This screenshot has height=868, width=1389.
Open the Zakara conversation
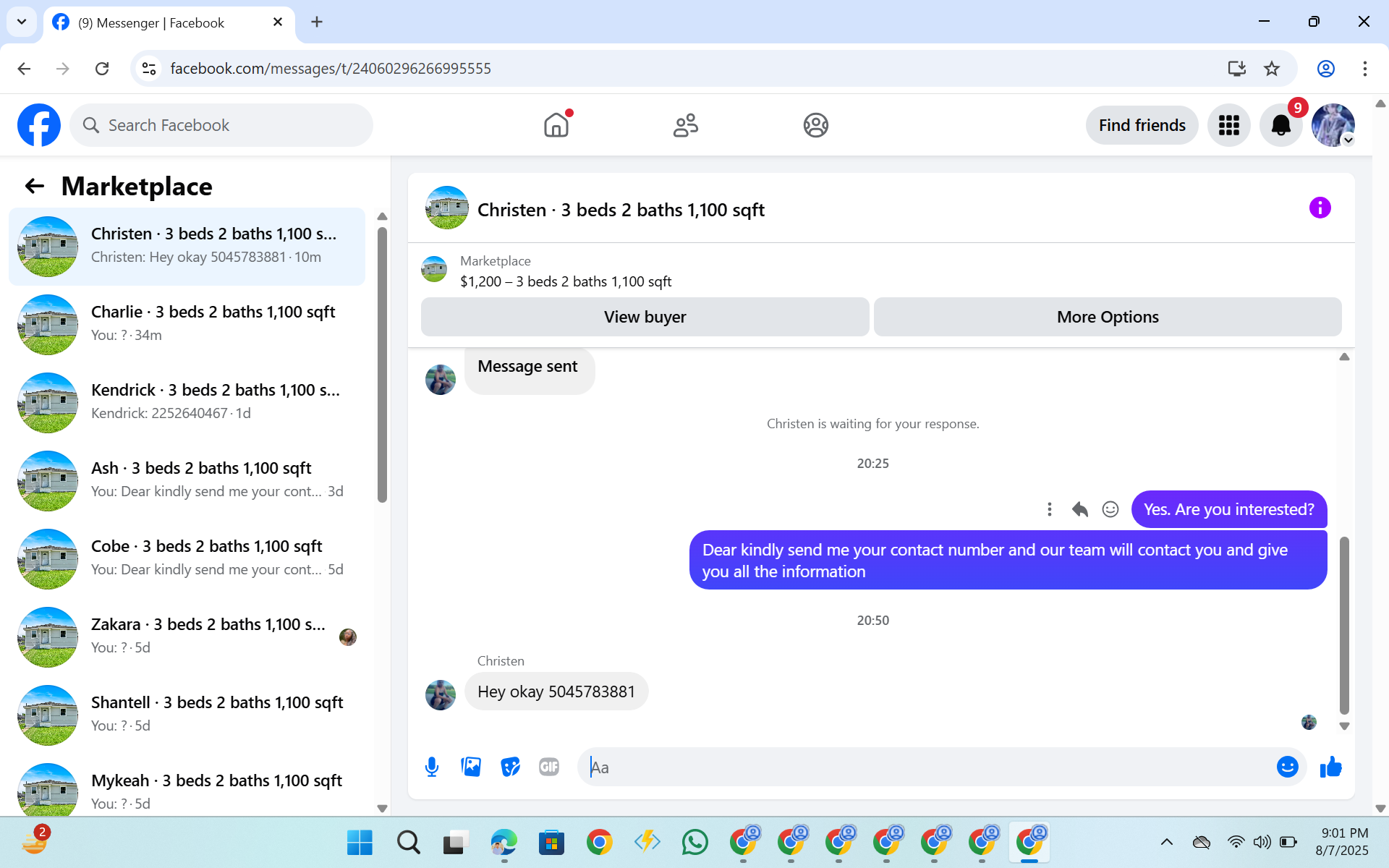pyautogui.click(x=187, y=637)
